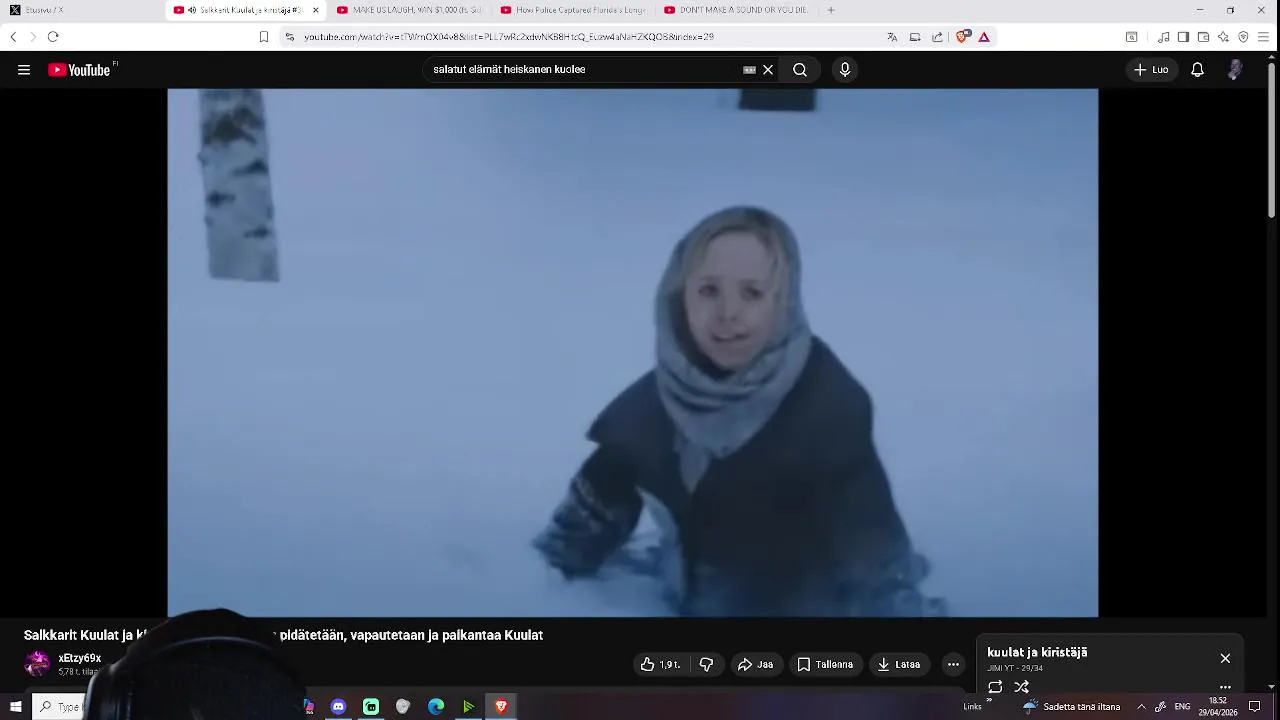Start voice search with microphone icon

coord(845,70)
